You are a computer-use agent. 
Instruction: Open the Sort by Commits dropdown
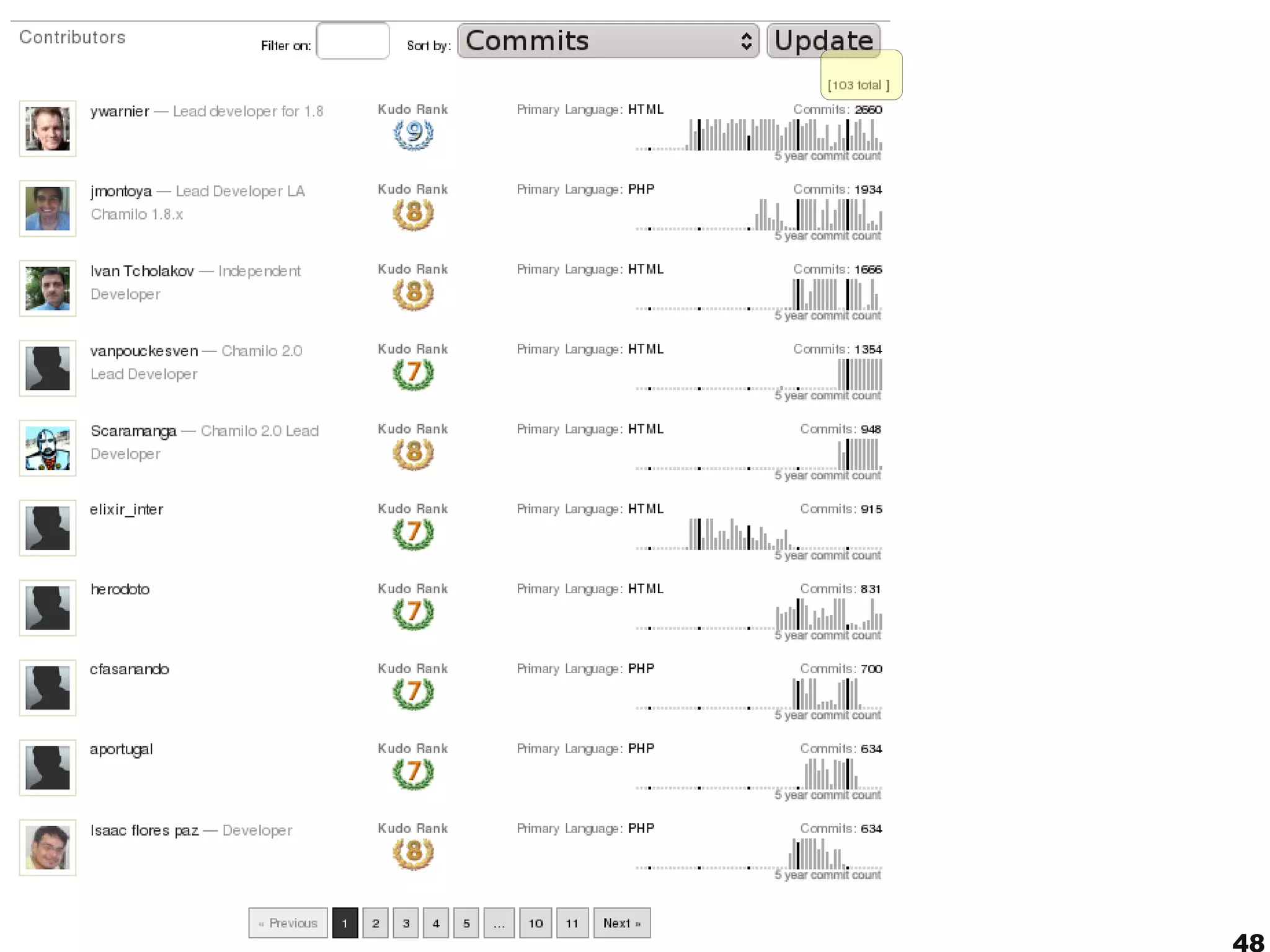pos(608,42)
